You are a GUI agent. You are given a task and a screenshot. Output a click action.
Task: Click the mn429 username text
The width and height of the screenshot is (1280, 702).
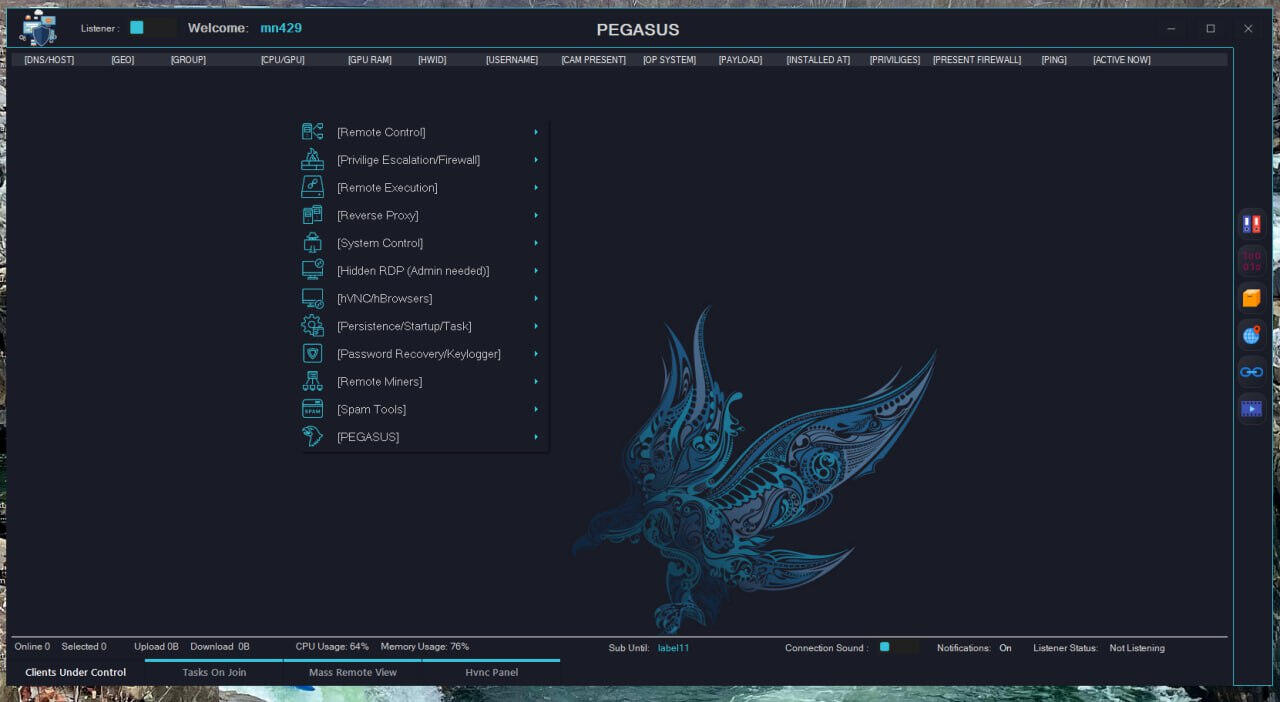click(x=281, y=28)
